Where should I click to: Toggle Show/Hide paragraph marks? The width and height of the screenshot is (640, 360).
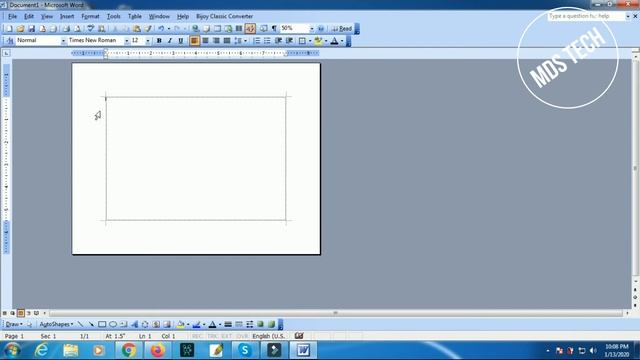274,29
